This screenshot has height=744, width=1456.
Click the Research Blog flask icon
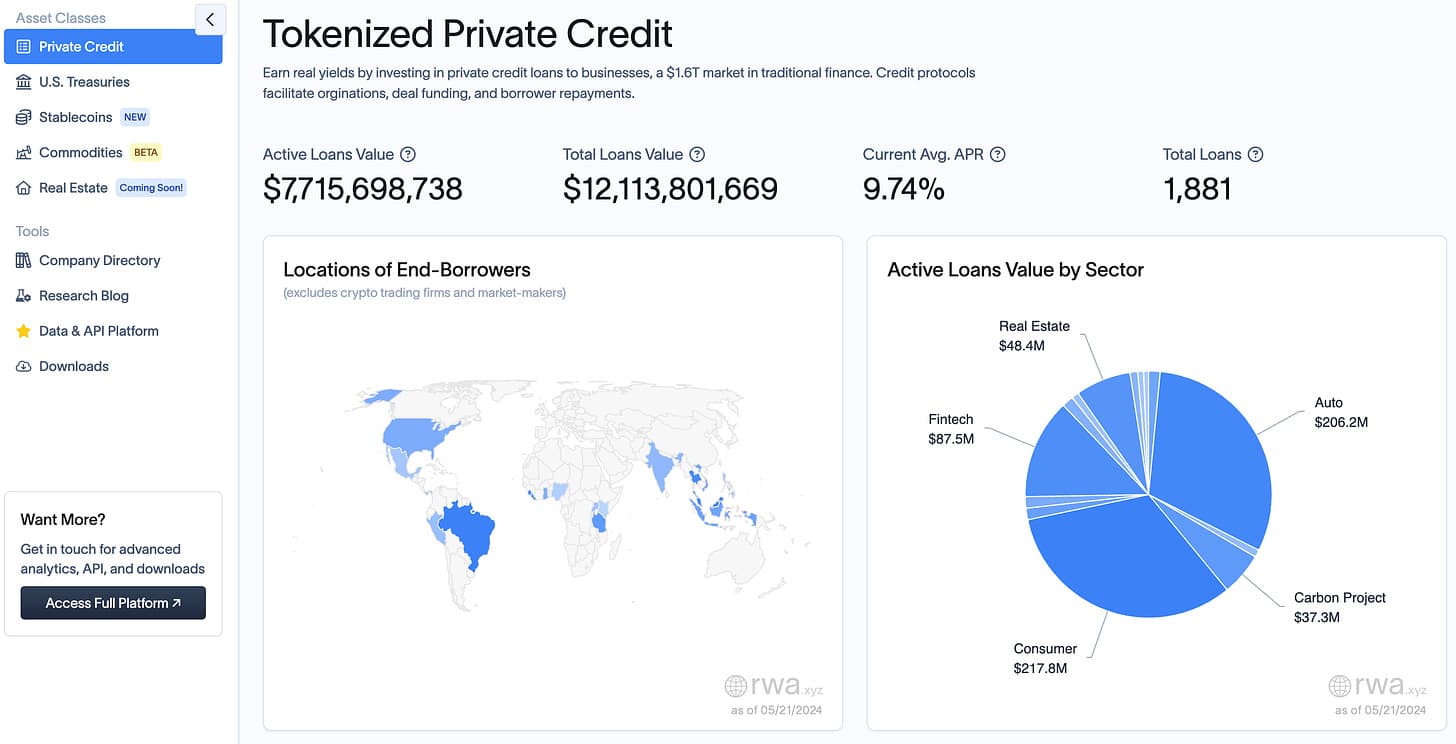point(24,296)
